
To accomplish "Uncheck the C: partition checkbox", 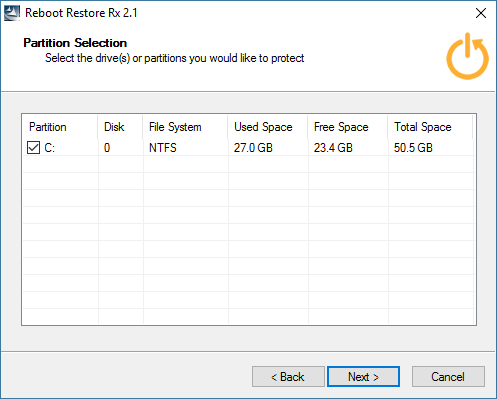I will click(x=33, y=147).
